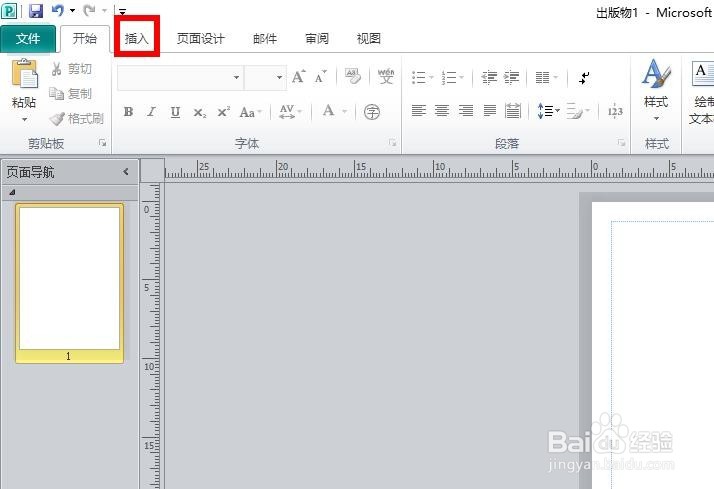
Task: Select 格式刷 (Format Painter)
Action: (x=76, y=119)
